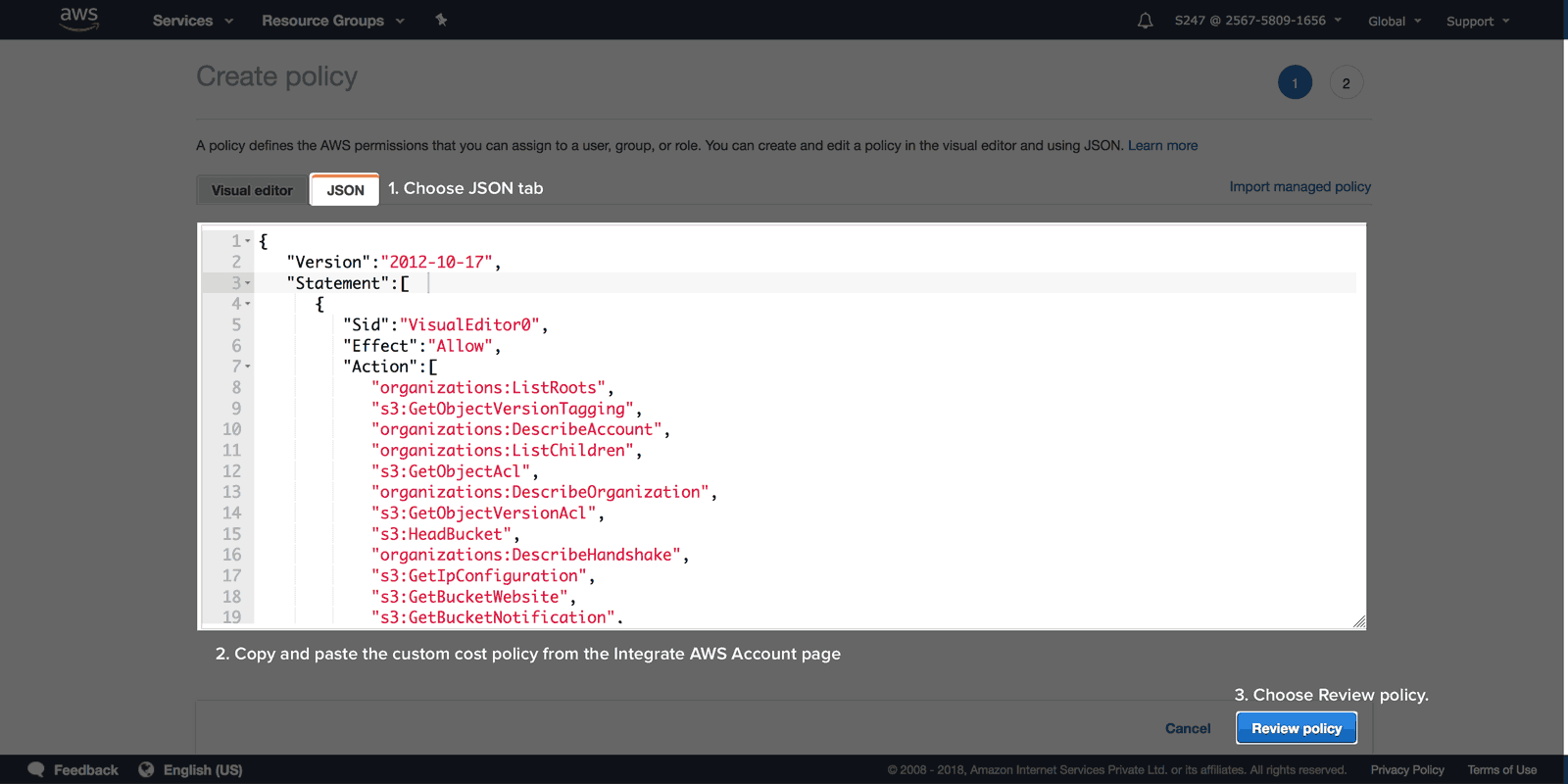Image resolution: width=1568 pixels, height=784 pixels.
Task: Open the Feedback link
Action: tap(85, 770)
